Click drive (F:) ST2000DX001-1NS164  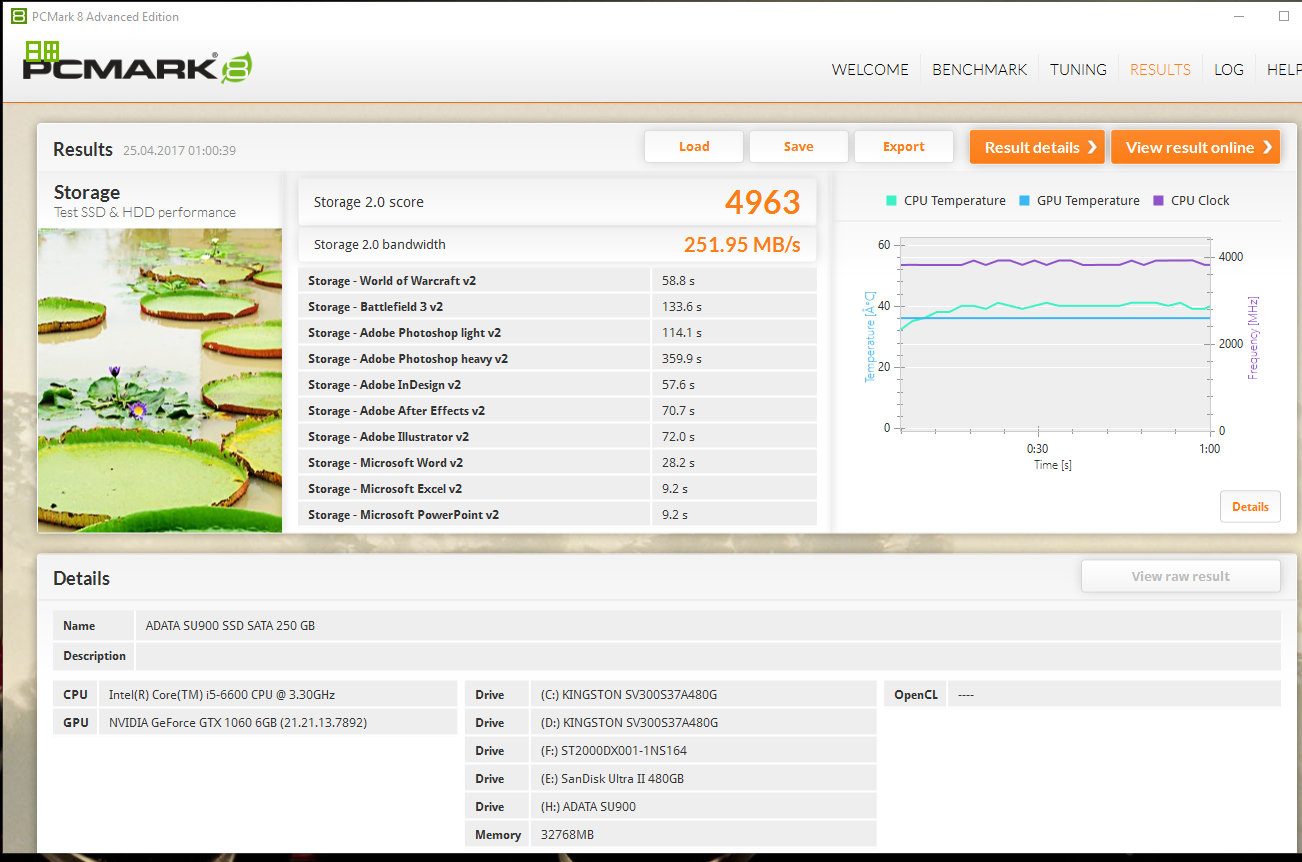pos(703,750)
